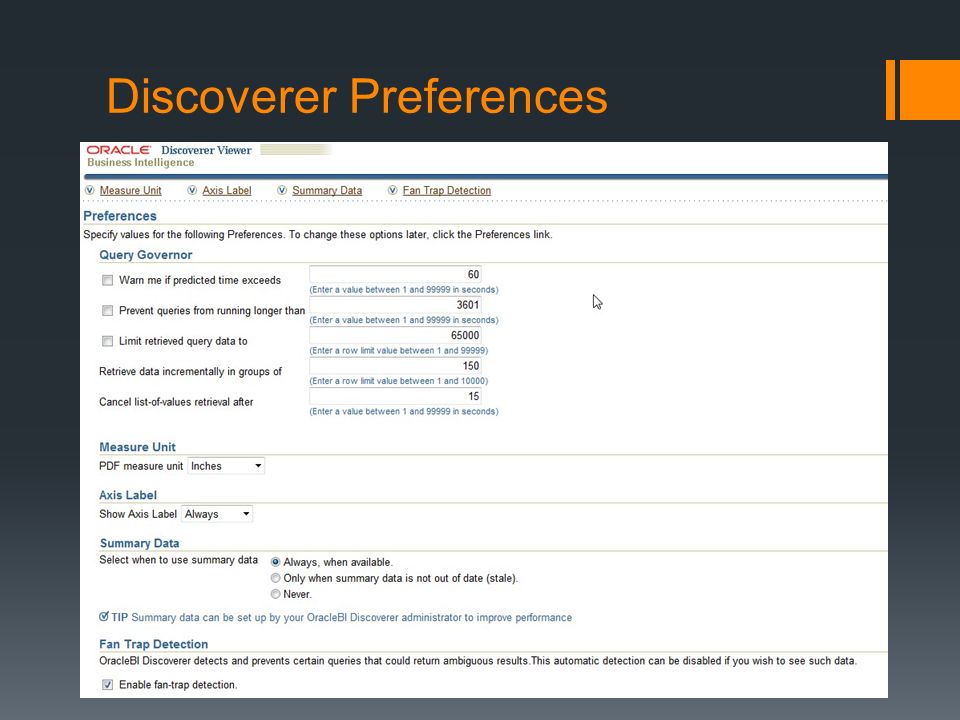Click the arrow icon beside Fan Trap Detection
The image size is (960, 720).
392,190
